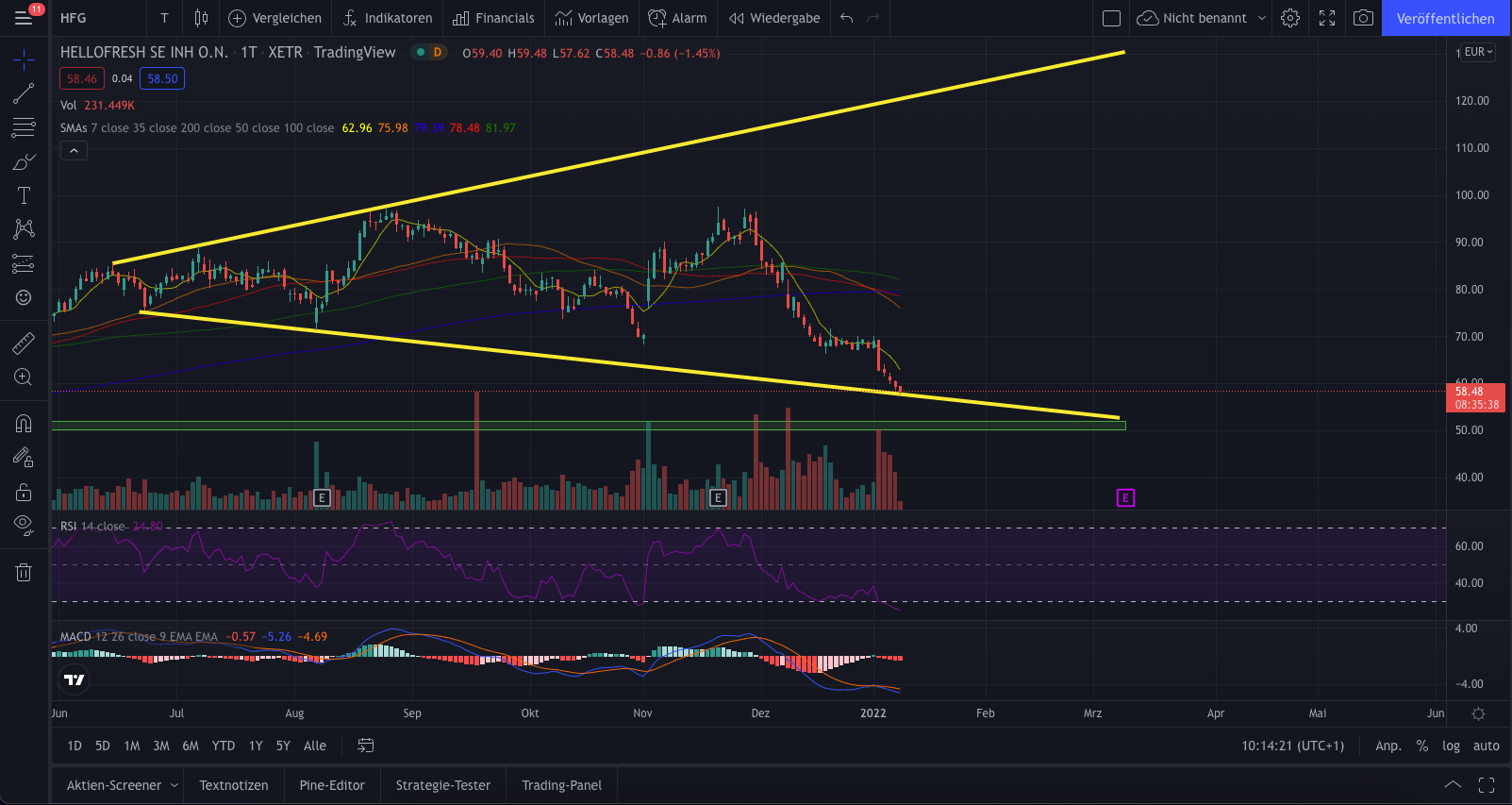Select the Text annotation tool
The image size is (1512, 805).
coord(24,195)
